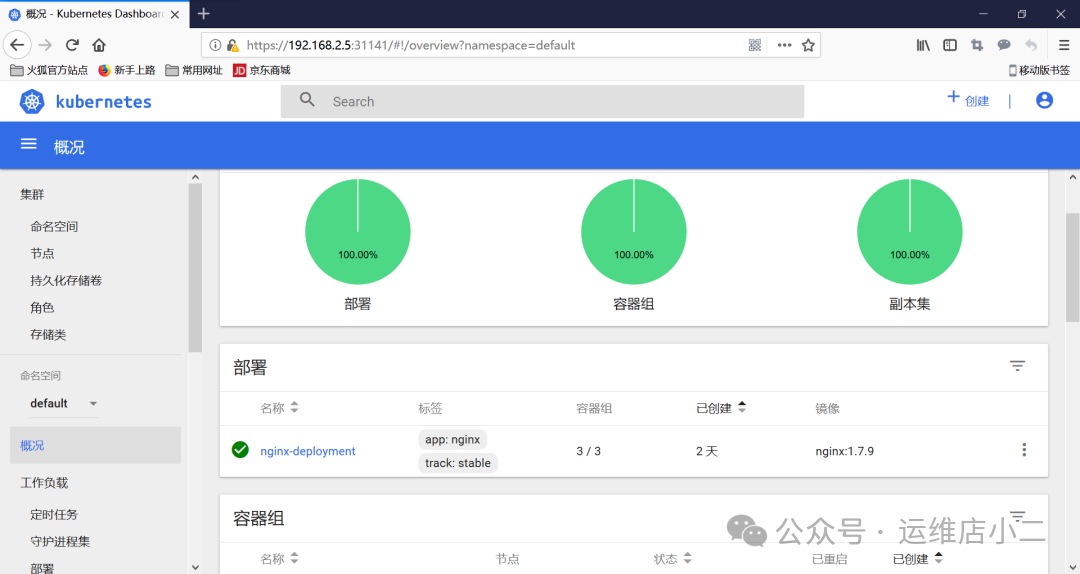
Task: Reload the current page
Action: point(72,45)
